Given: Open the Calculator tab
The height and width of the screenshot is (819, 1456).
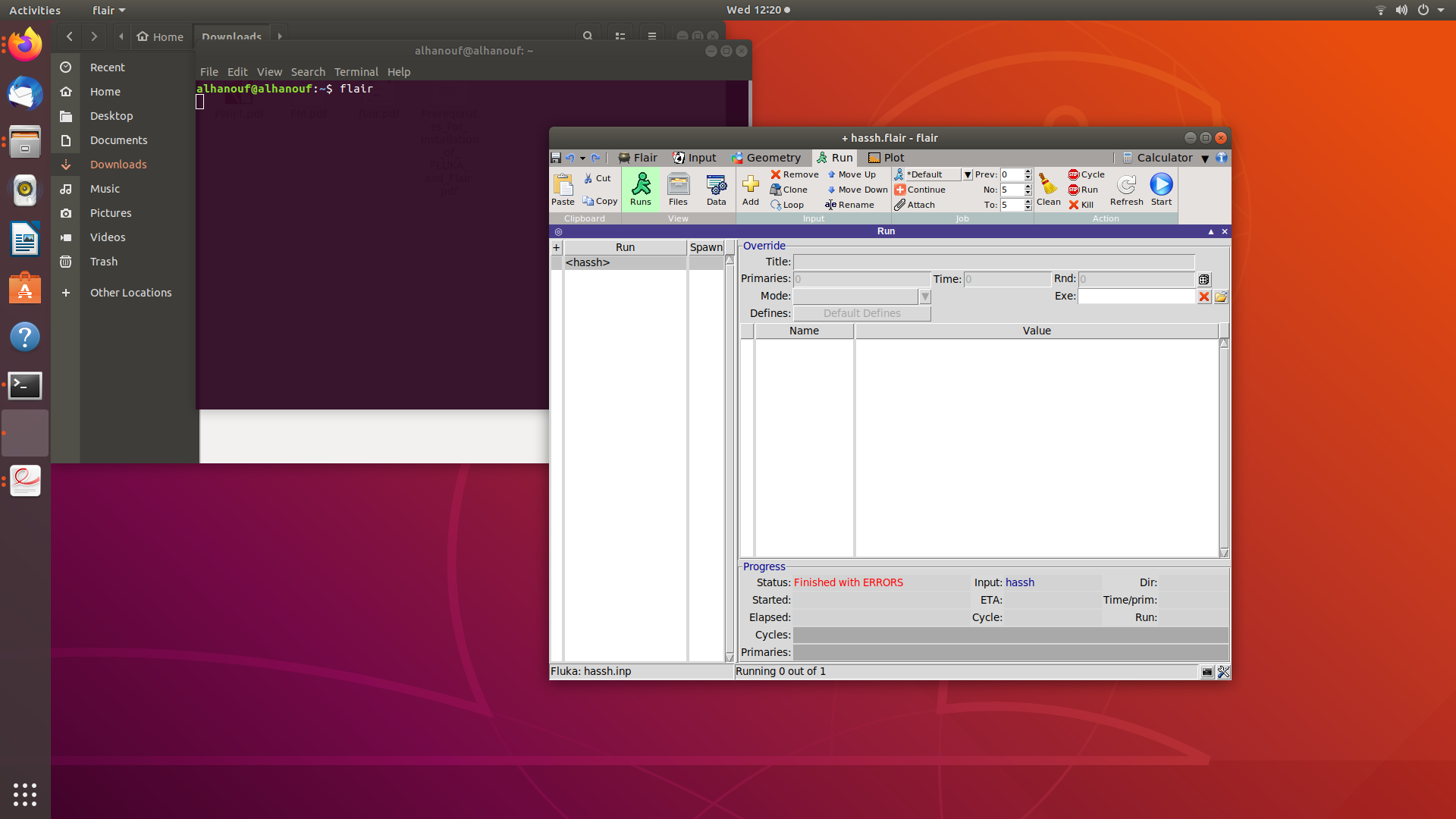Looking at the screenshot, I should pyautogui.click(x=1157, y=158).
